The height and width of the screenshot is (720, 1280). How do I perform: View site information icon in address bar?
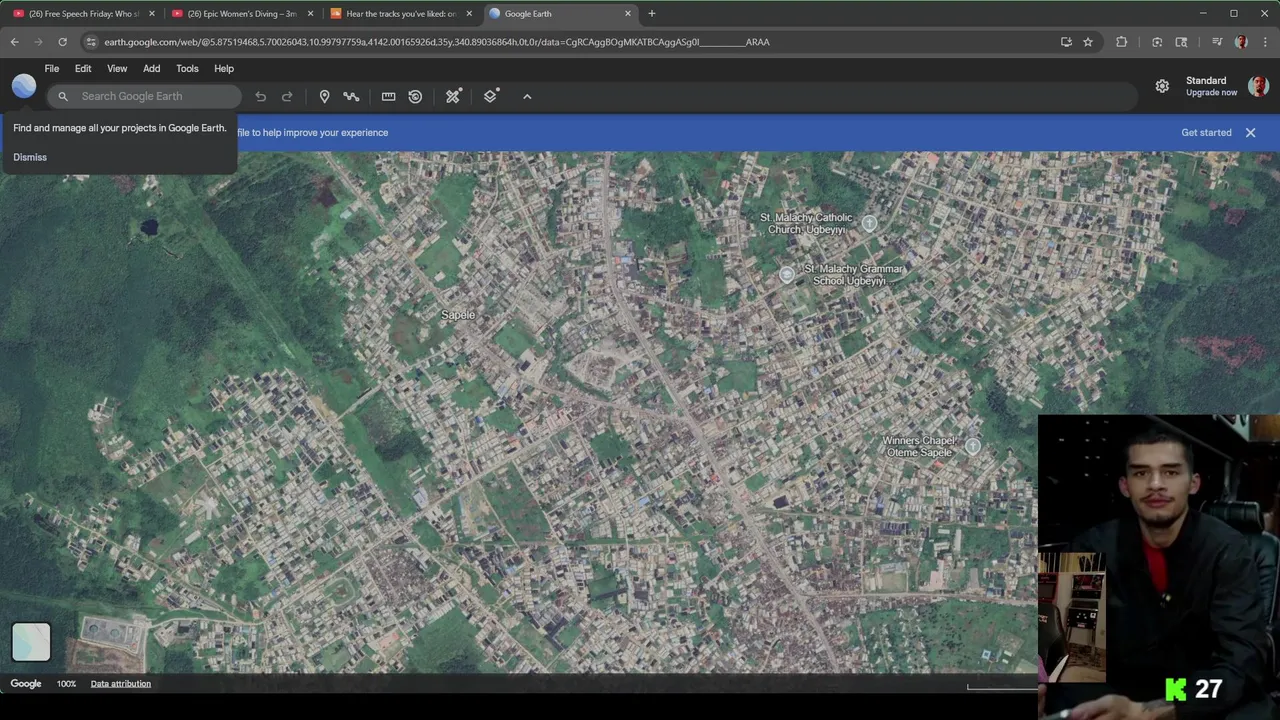coord(91,42)
